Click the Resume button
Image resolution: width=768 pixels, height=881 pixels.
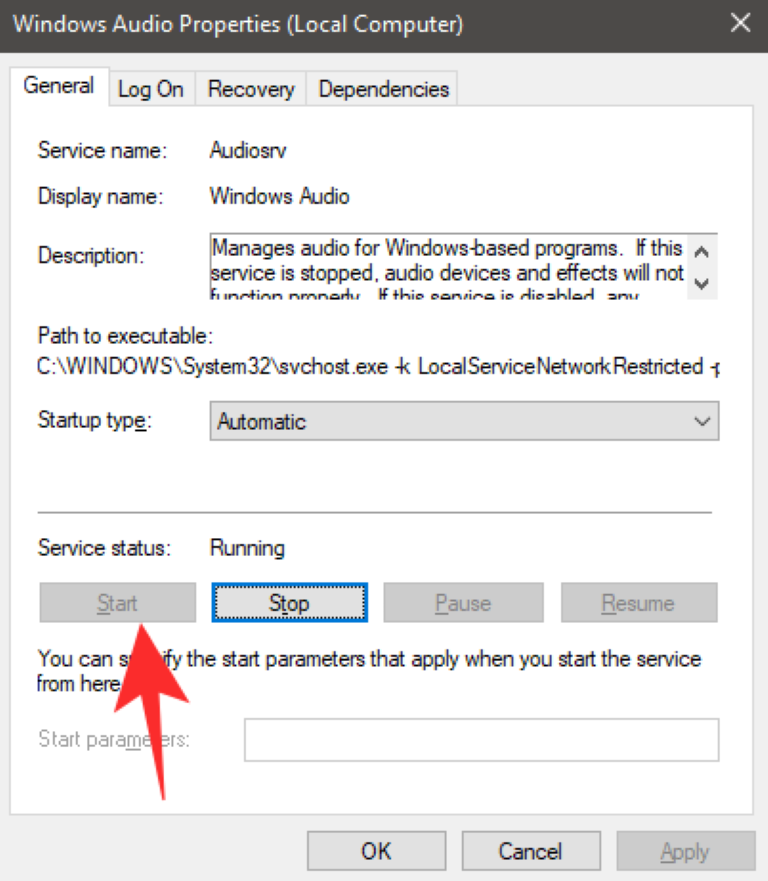point(638,603)
